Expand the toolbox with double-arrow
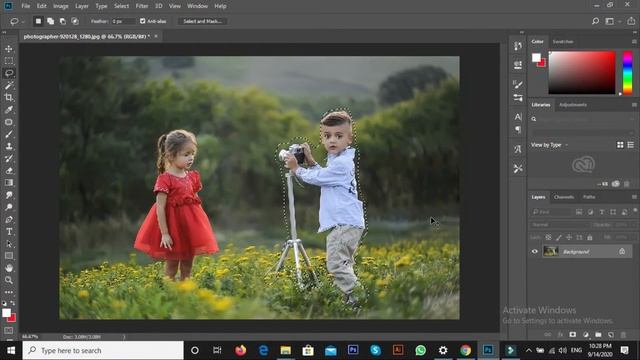640x360 pixels. click(x=4, y=32)
